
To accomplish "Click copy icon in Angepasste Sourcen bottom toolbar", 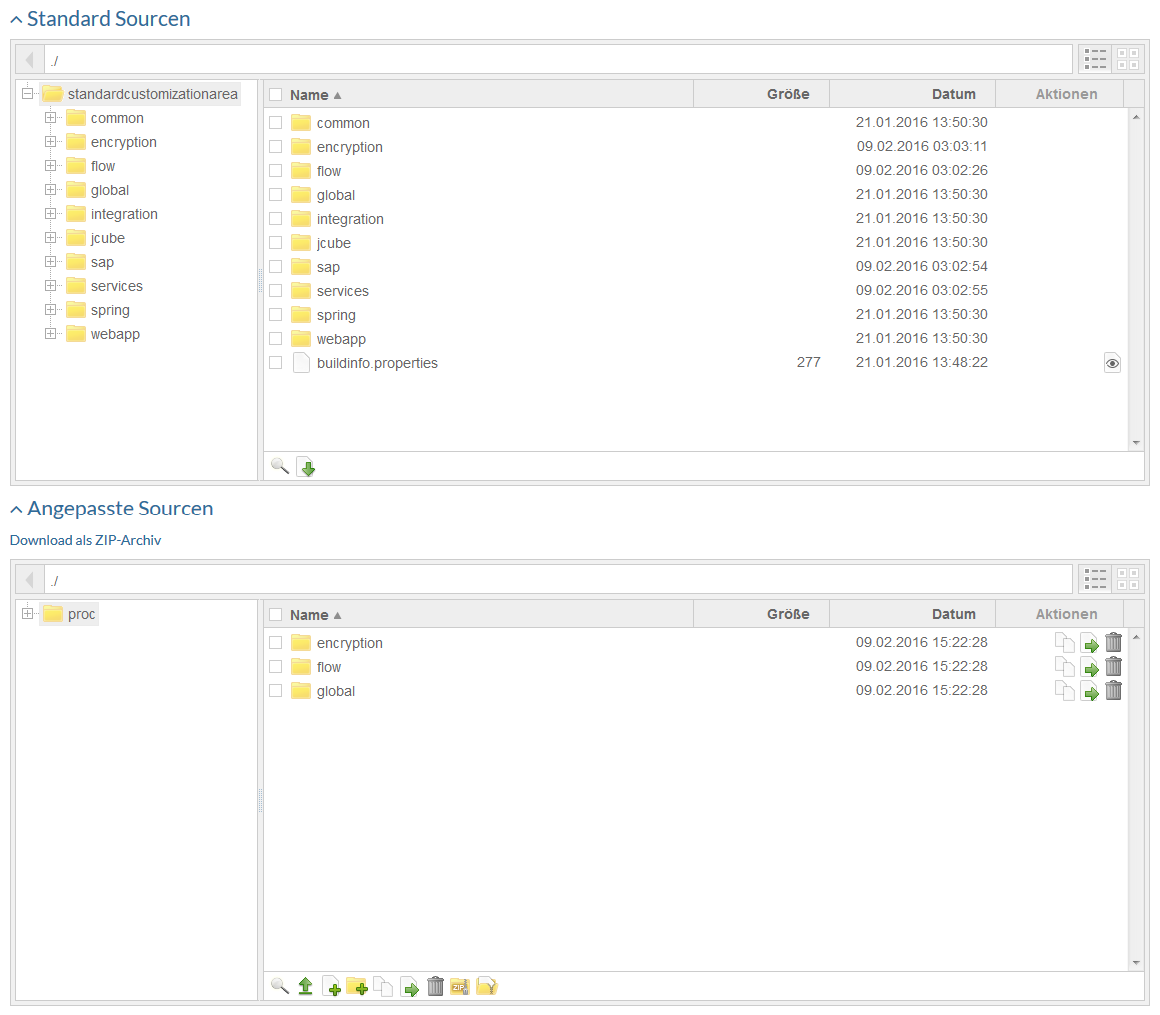I will (x=382, y=987).
